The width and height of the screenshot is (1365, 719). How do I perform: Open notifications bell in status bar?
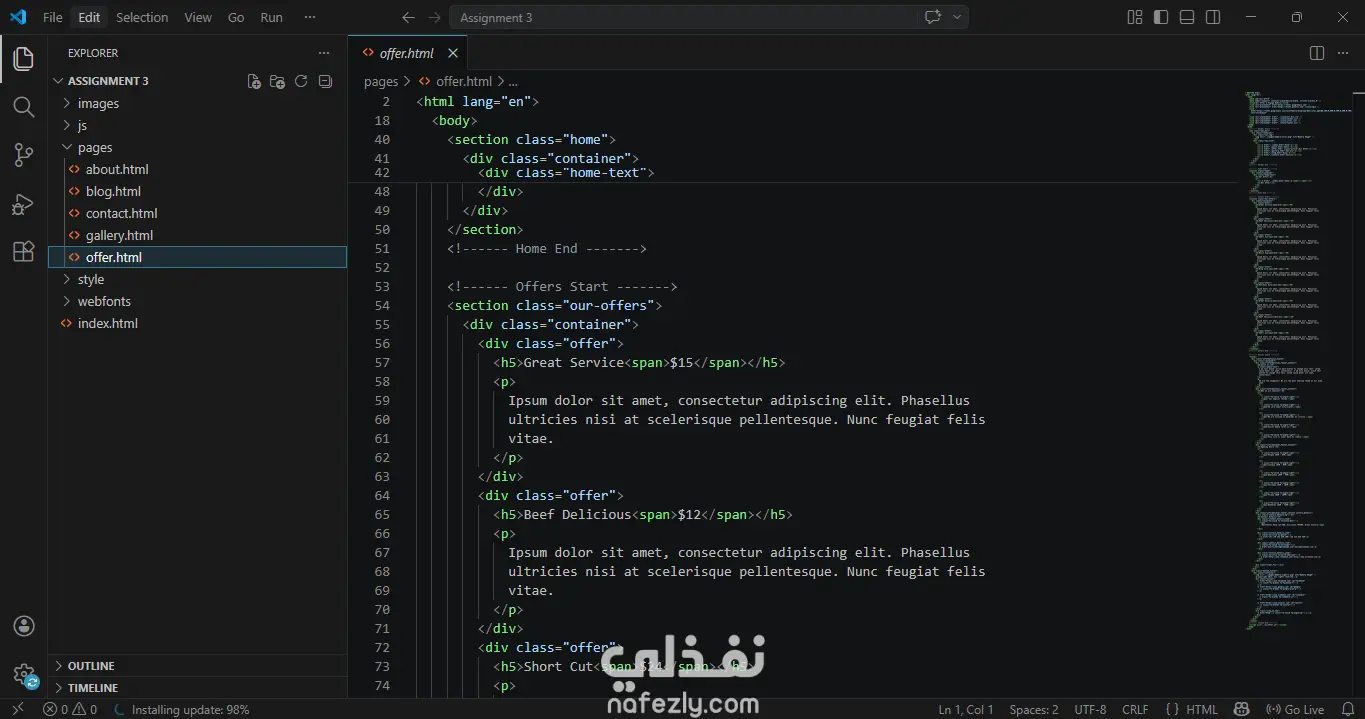(x=1346, y=709)
